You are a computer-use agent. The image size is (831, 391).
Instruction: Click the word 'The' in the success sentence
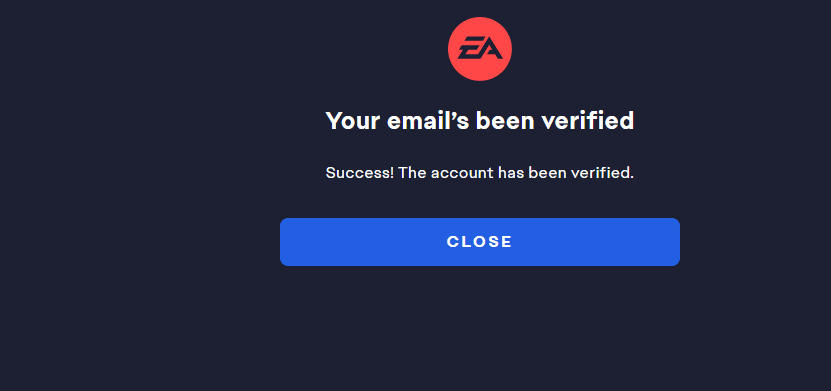click(412, 173)
